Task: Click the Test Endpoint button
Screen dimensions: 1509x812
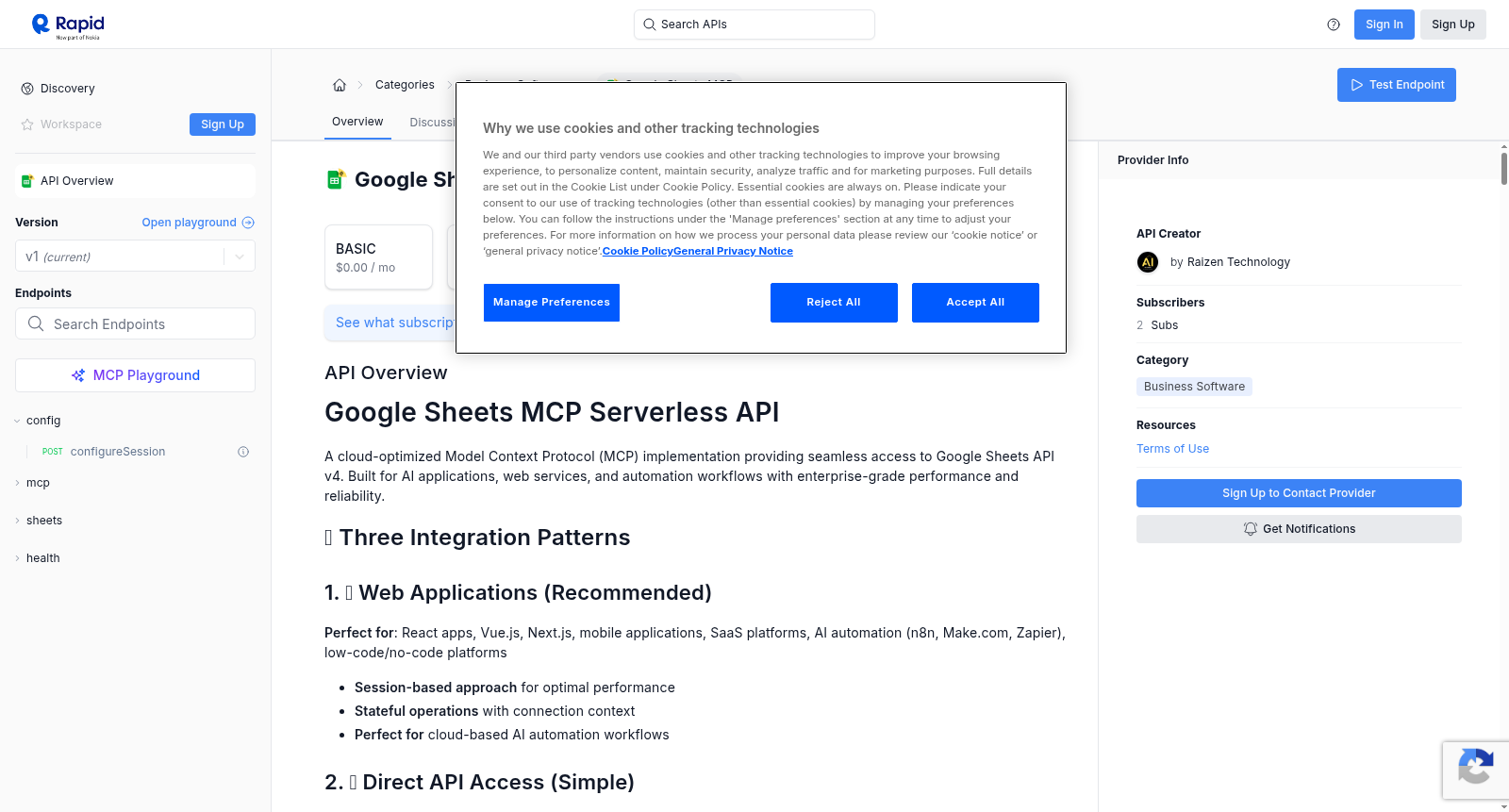Action: [1396, 85]
